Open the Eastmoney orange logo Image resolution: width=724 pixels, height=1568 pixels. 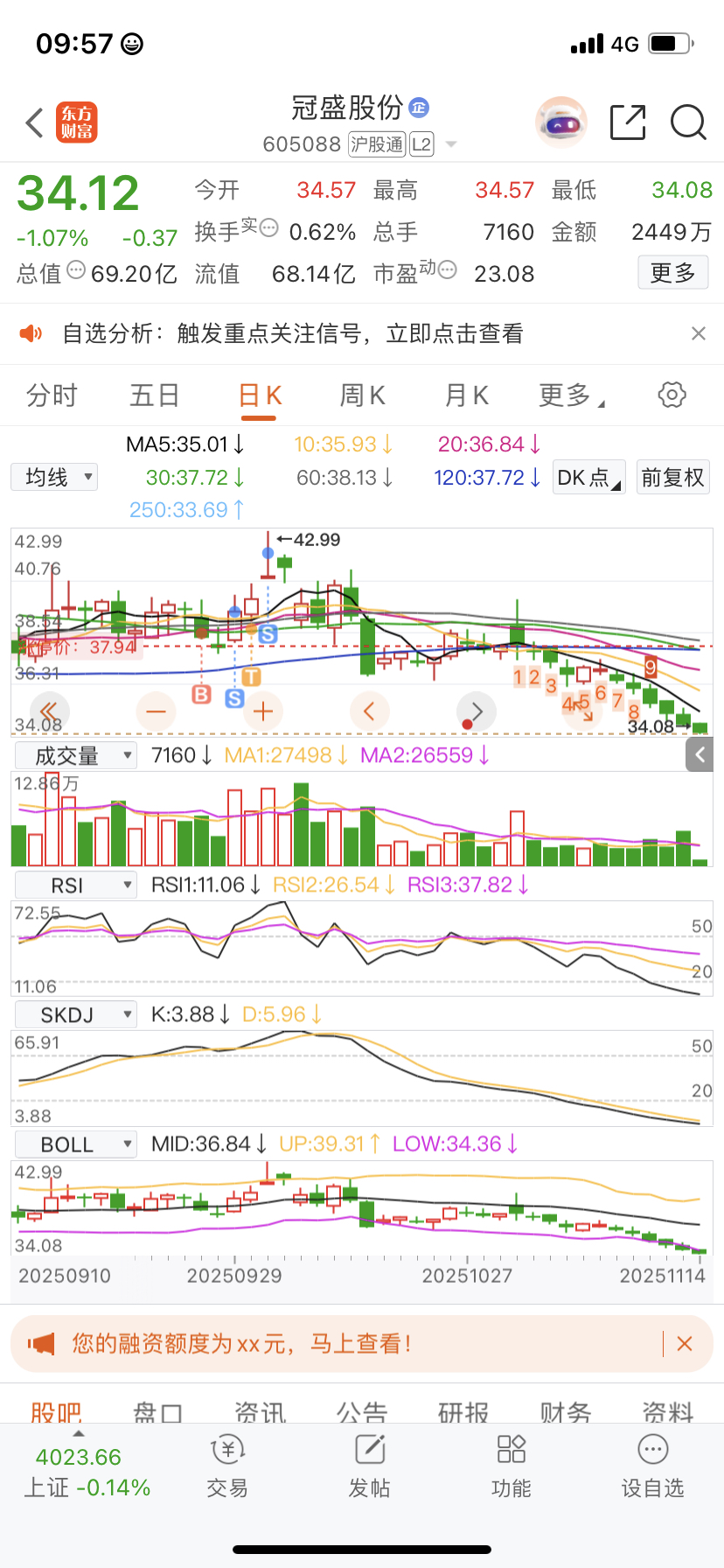coord(77,122)
